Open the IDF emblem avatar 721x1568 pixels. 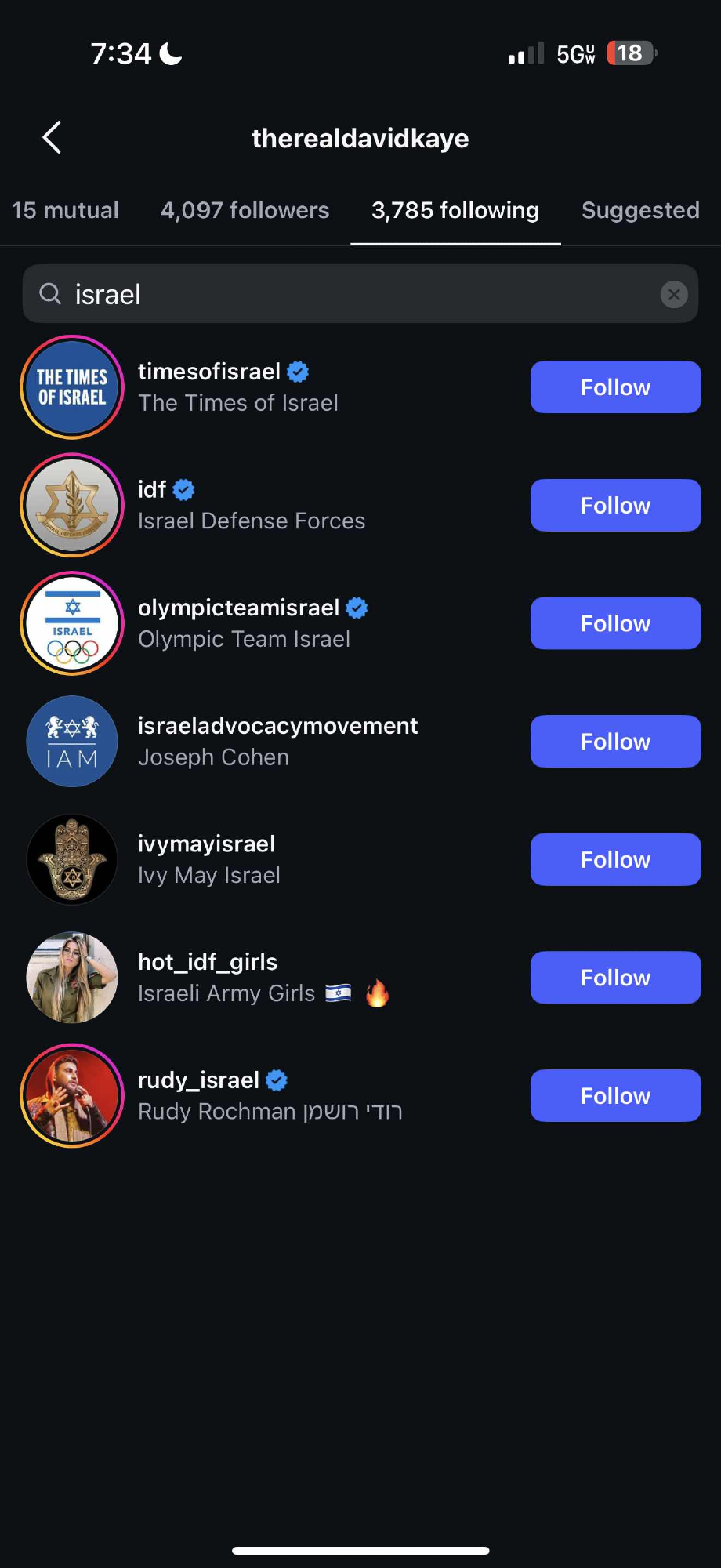pyautogui.click(x=72, y=506)
